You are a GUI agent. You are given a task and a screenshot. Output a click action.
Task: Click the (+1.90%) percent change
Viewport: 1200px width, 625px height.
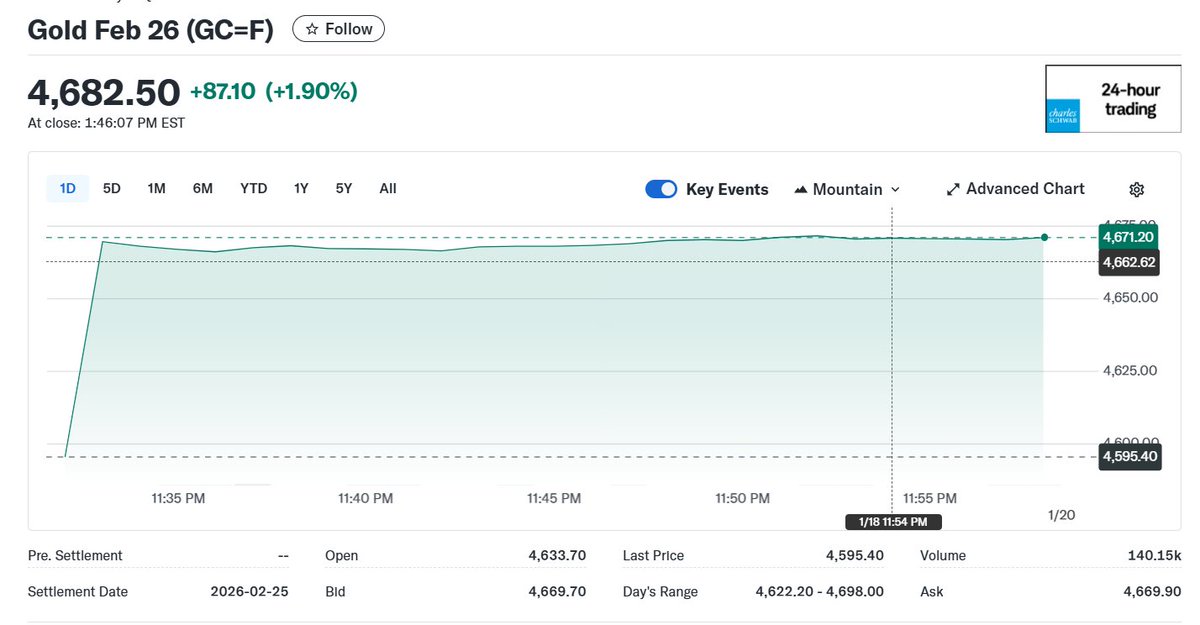coord(311,92)
